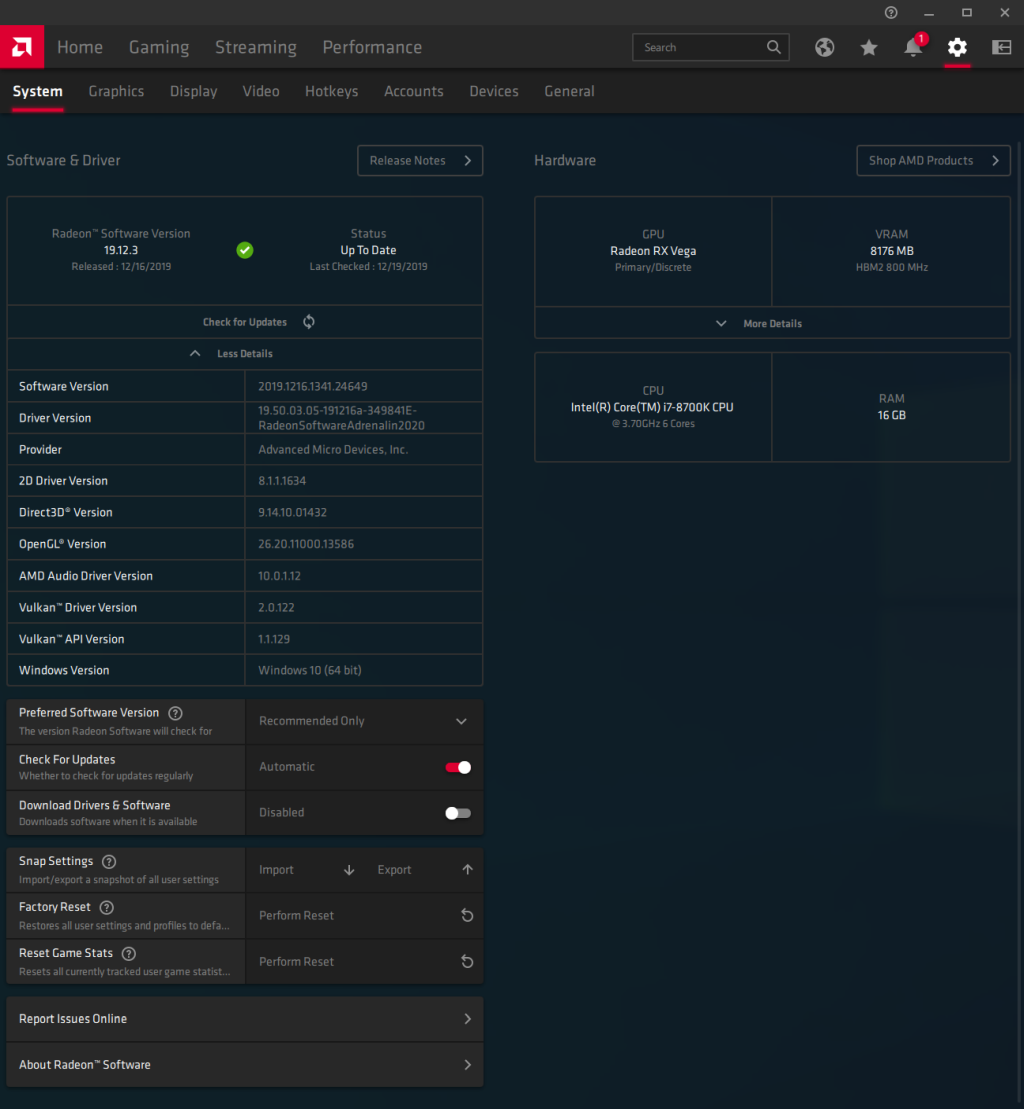The height and width of the screenshot is (1109, 1024).
Task: Expand hardware More Details
Action: [x=772, y=323]
